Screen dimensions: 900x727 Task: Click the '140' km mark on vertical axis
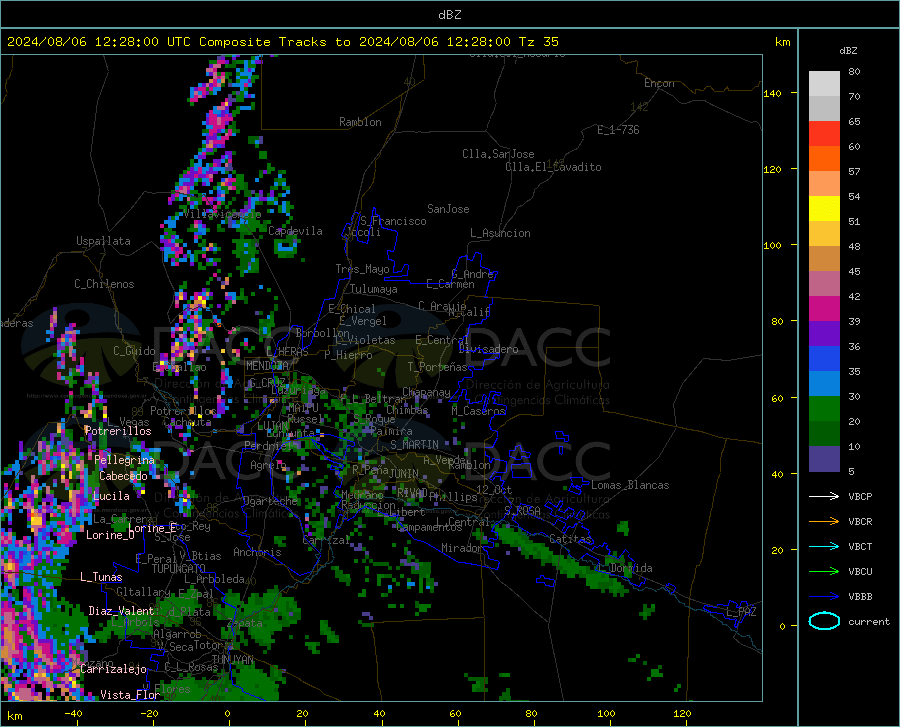click(x=772, y=94)
